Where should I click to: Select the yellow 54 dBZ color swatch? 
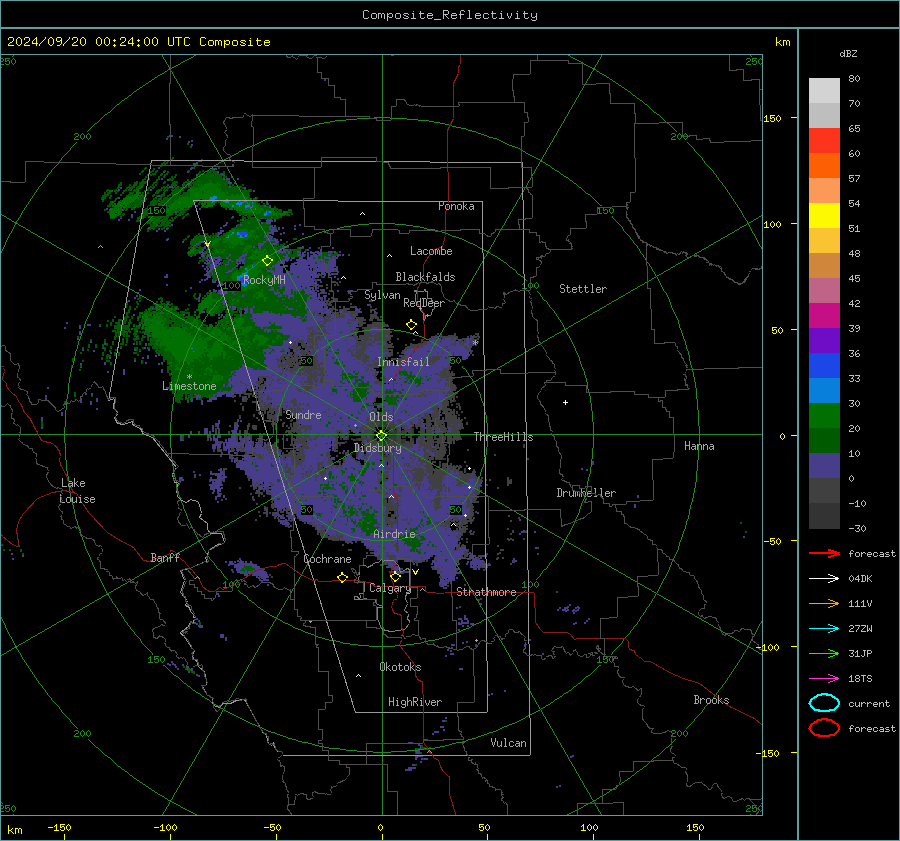pos(824,215)
